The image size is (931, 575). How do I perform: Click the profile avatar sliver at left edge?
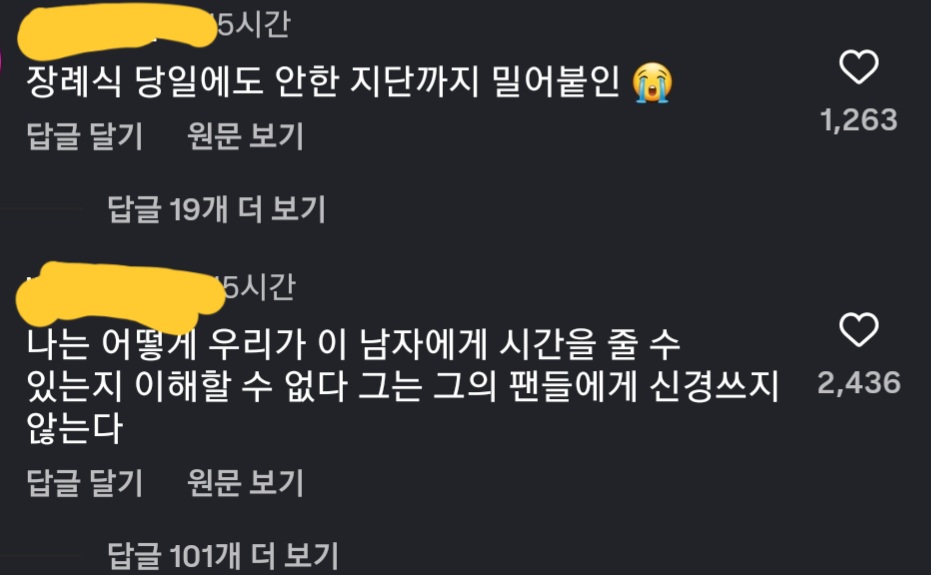click(2, 61)
